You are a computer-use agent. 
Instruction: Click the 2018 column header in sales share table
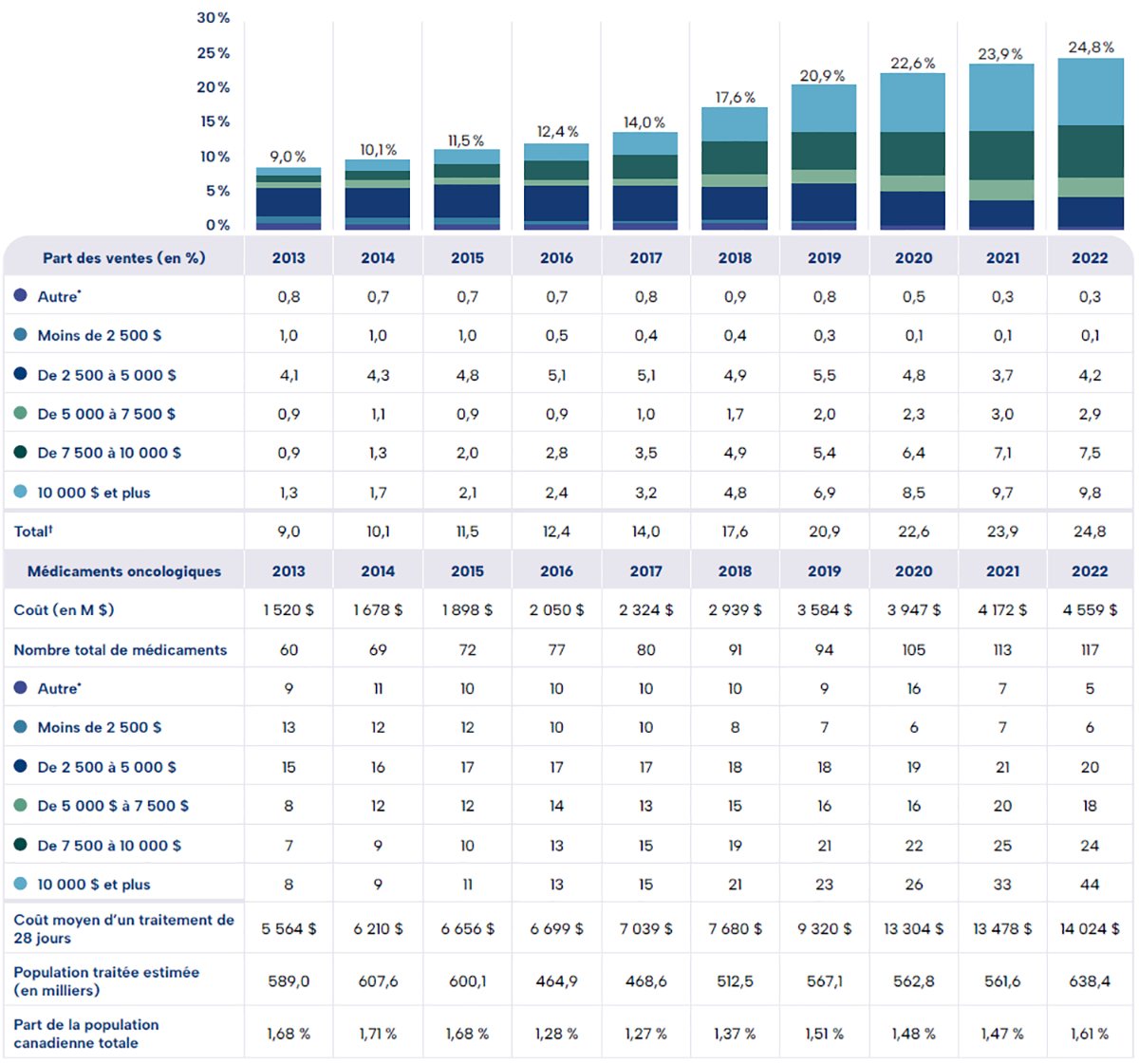point(735,258)
